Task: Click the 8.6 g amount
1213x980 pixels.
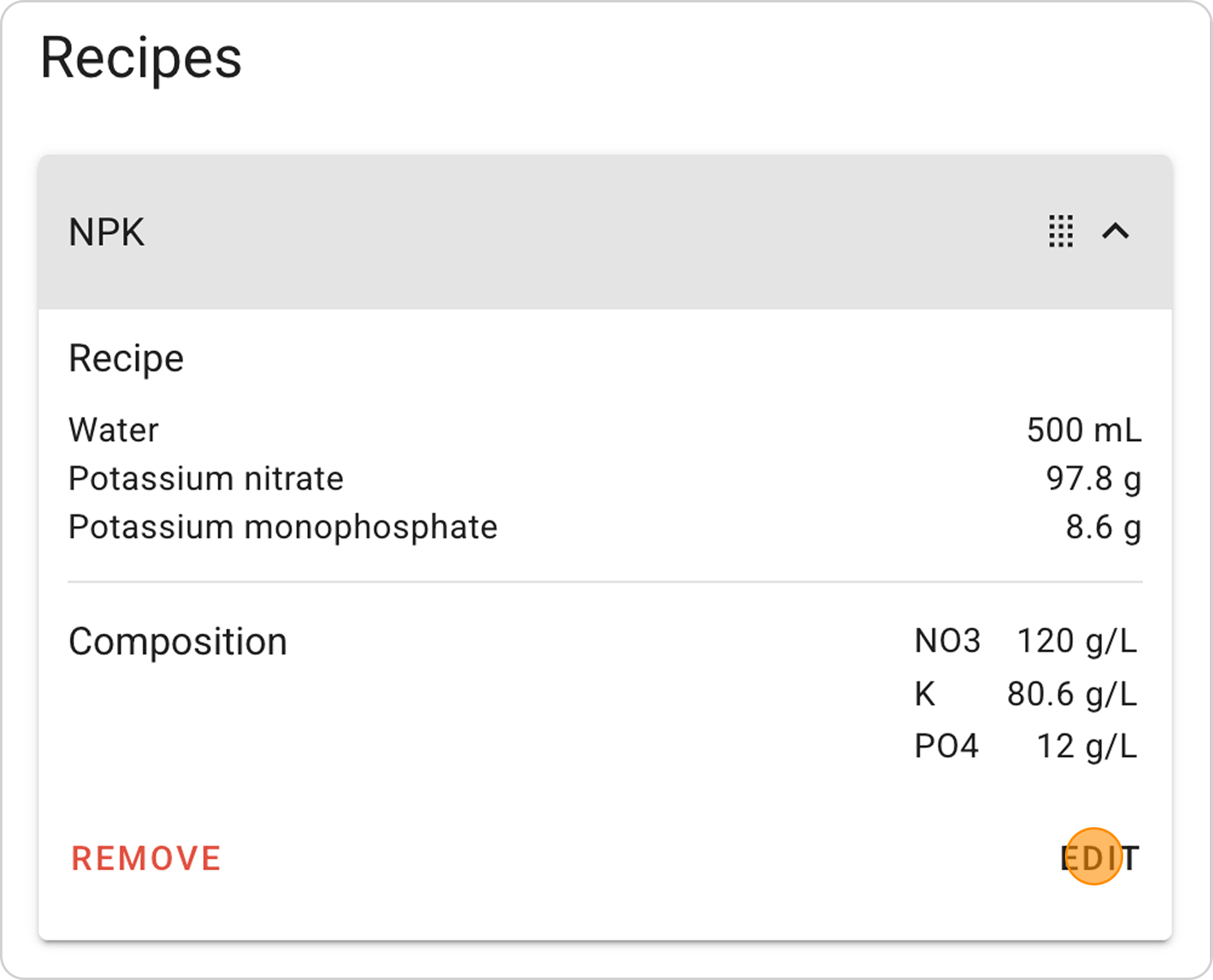Action: point(1103,527)
